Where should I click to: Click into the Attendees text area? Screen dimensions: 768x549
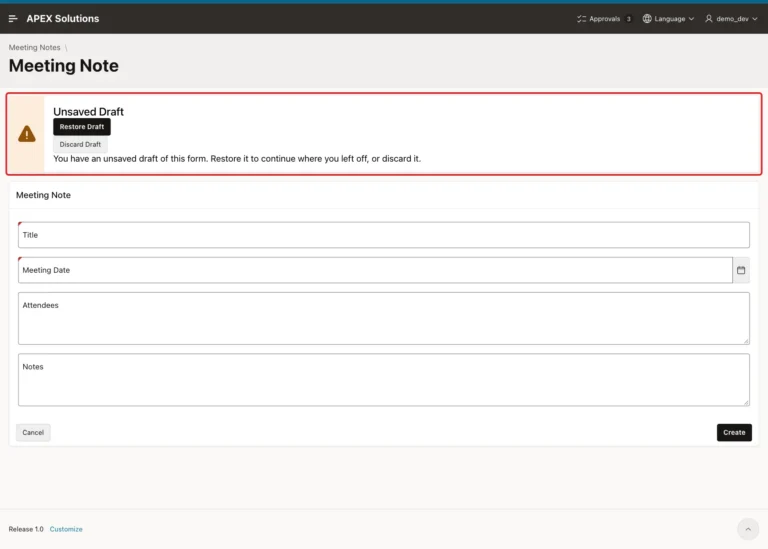coord(384,318)
